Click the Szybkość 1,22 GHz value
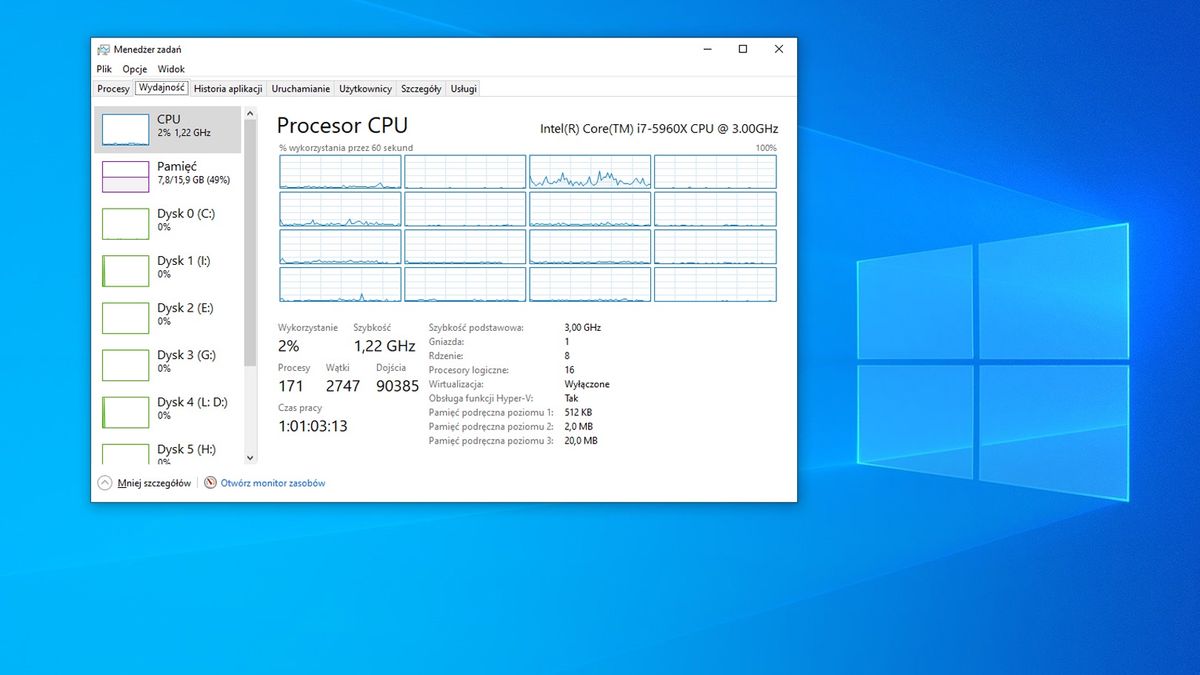Viewport: 1200px width, 675px height. (384, 346)
